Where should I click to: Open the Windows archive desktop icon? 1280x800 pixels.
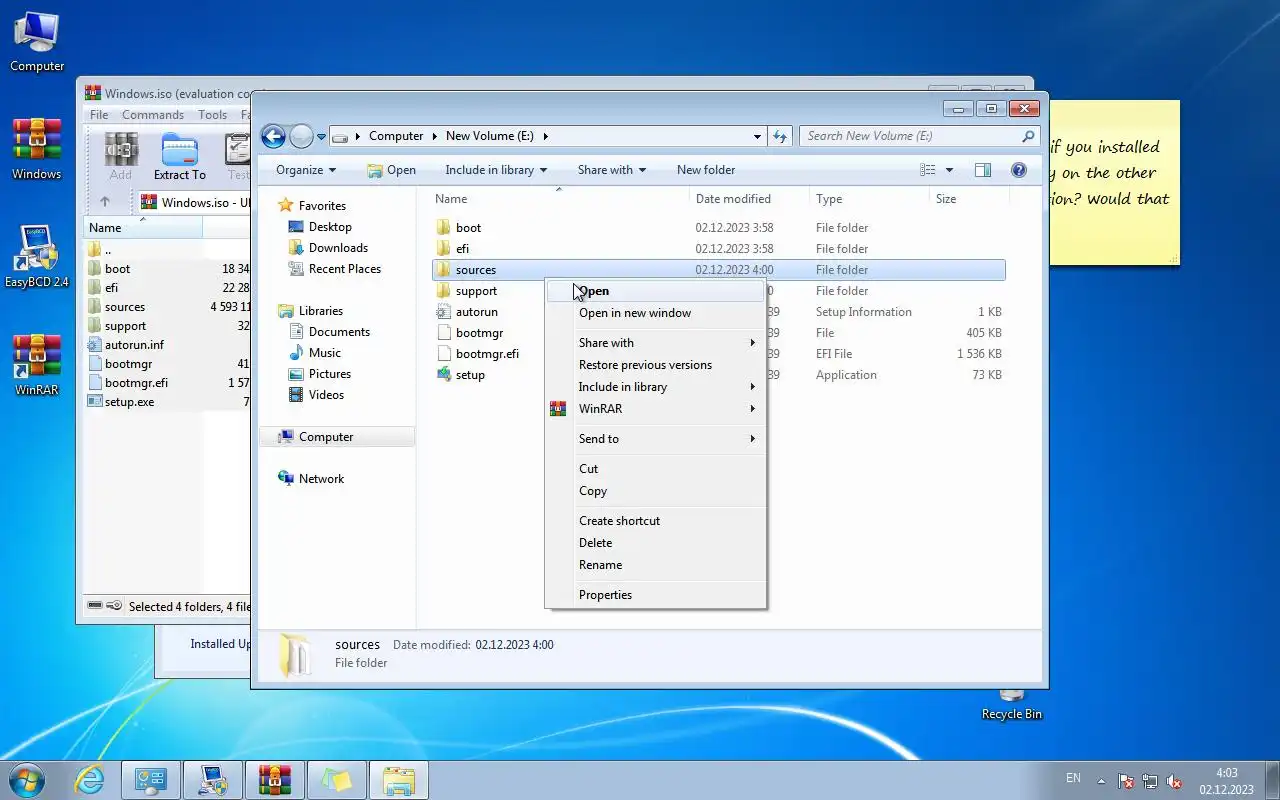(x=37, y=150)
